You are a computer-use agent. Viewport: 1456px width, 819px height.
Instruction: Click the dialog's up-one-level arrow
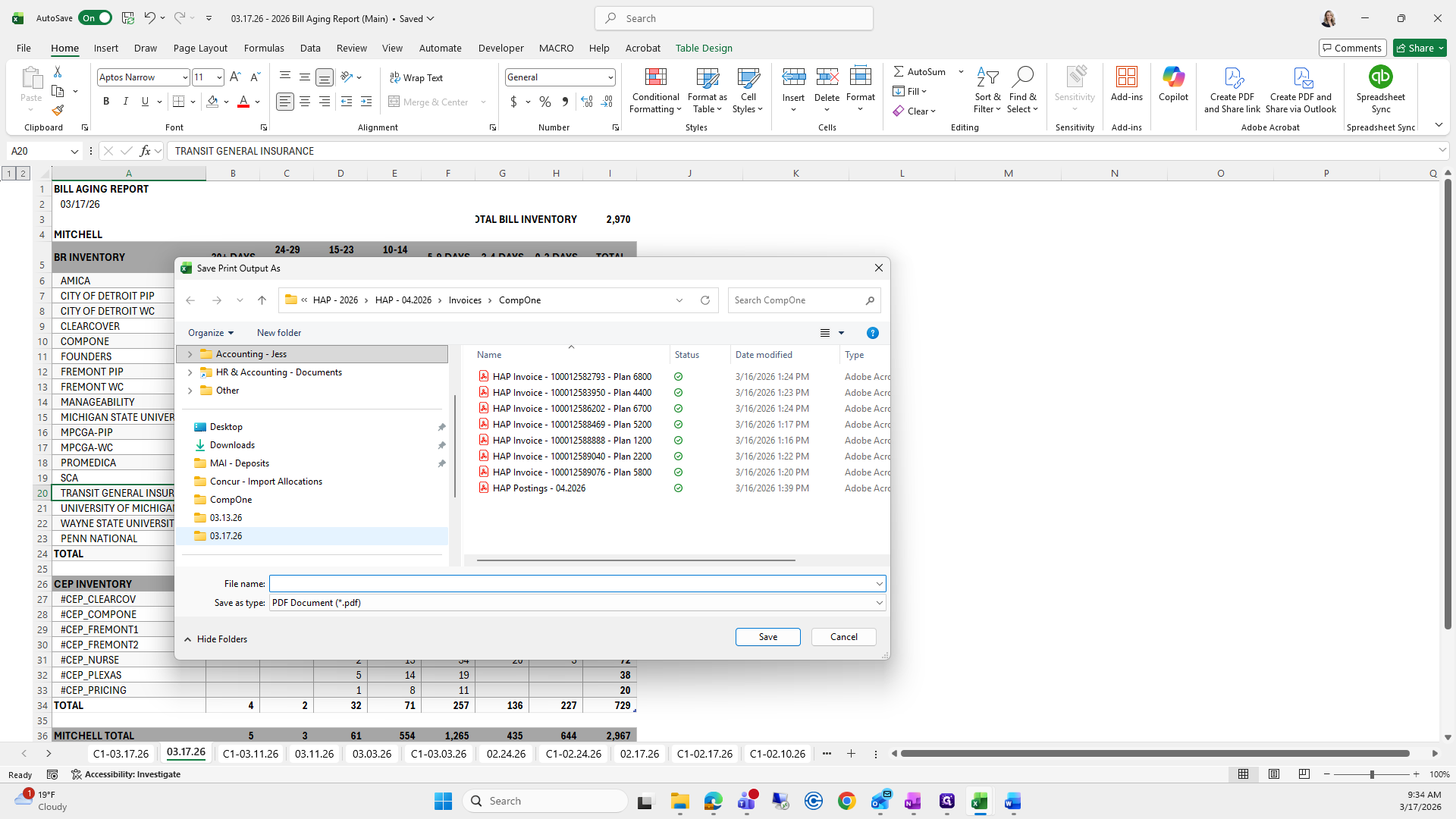tap(262, 300)
